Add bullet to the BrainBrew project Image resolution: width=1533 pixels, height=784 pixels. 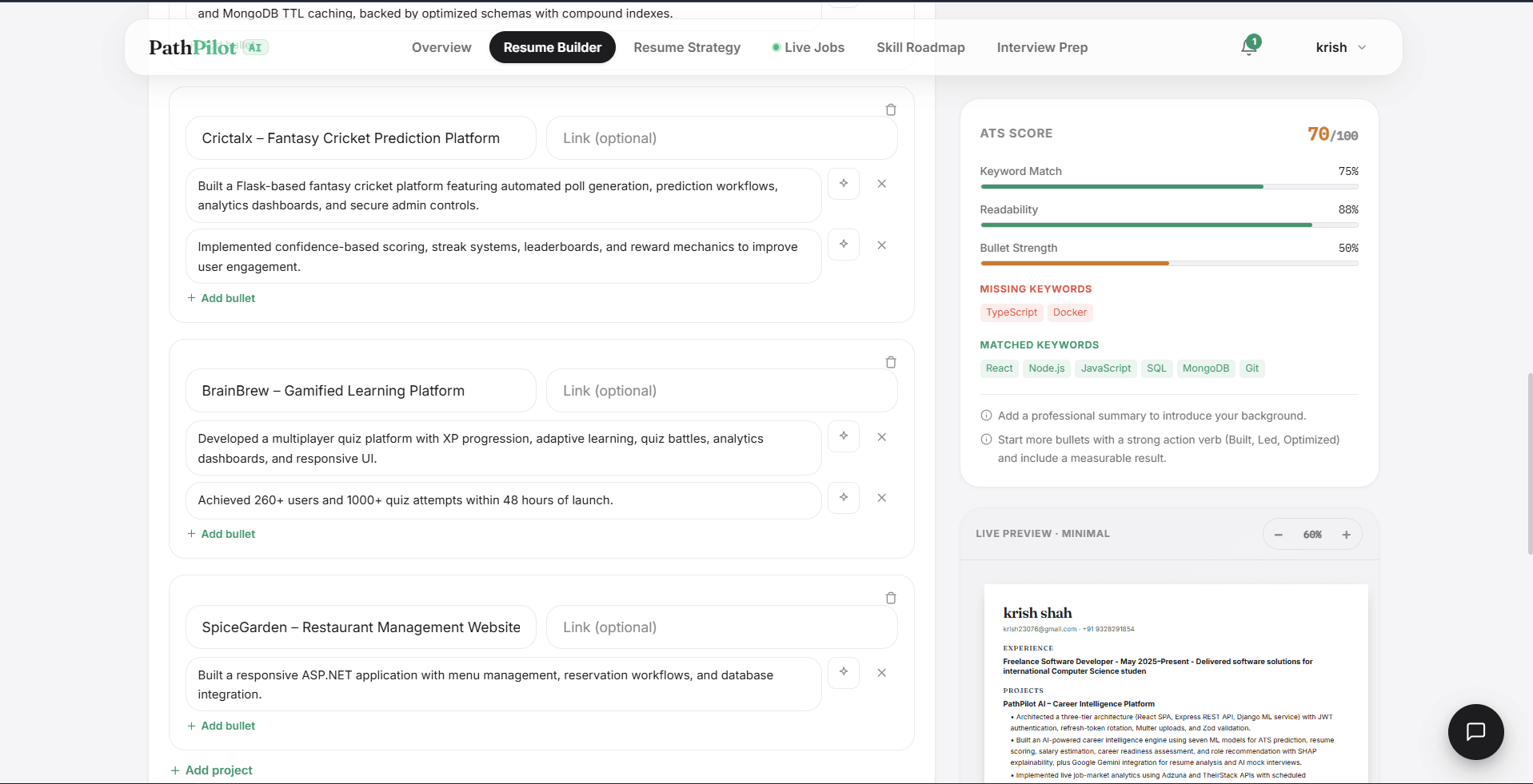pyautogui.click(x=222, y=534)
